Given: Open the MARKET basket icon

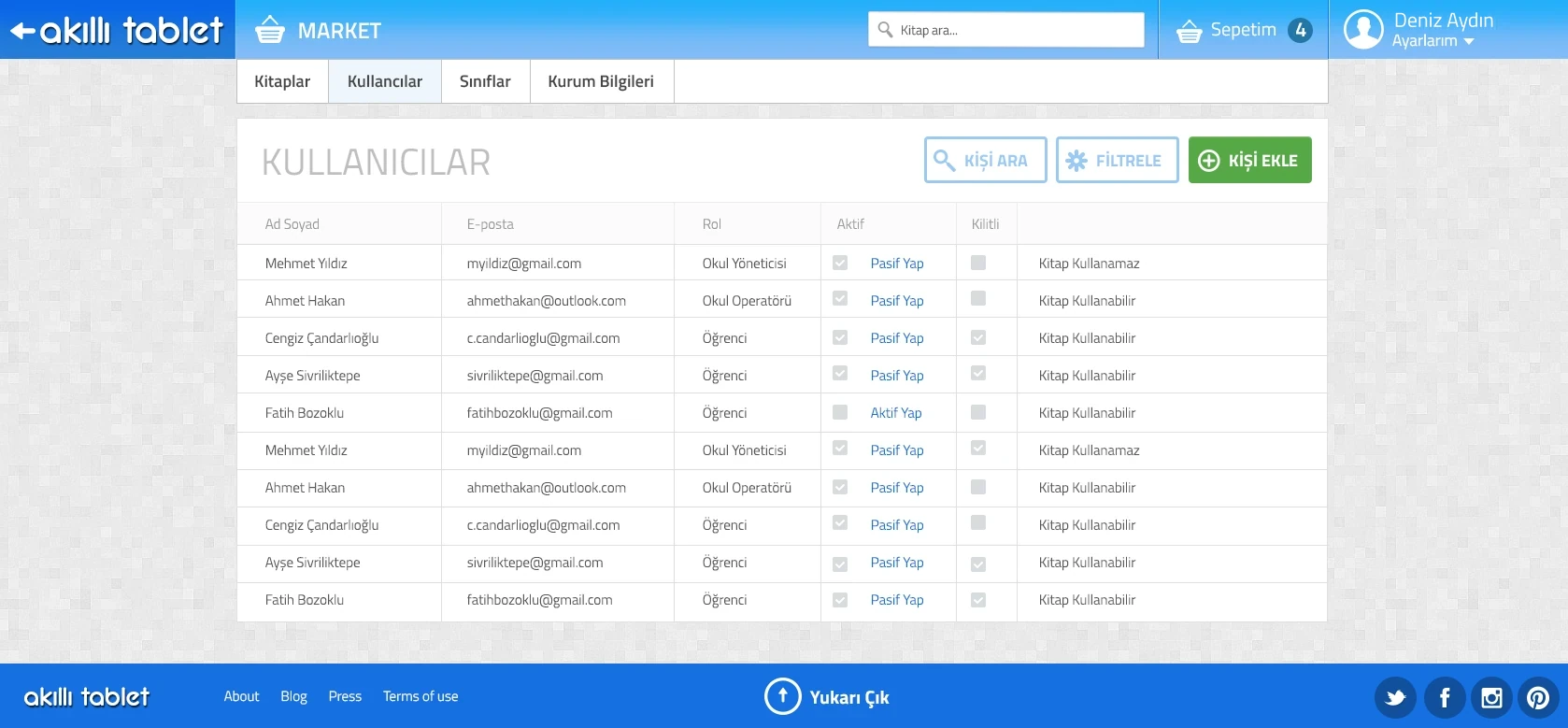Looking at the screenshot, I should [x=270, y=30].
